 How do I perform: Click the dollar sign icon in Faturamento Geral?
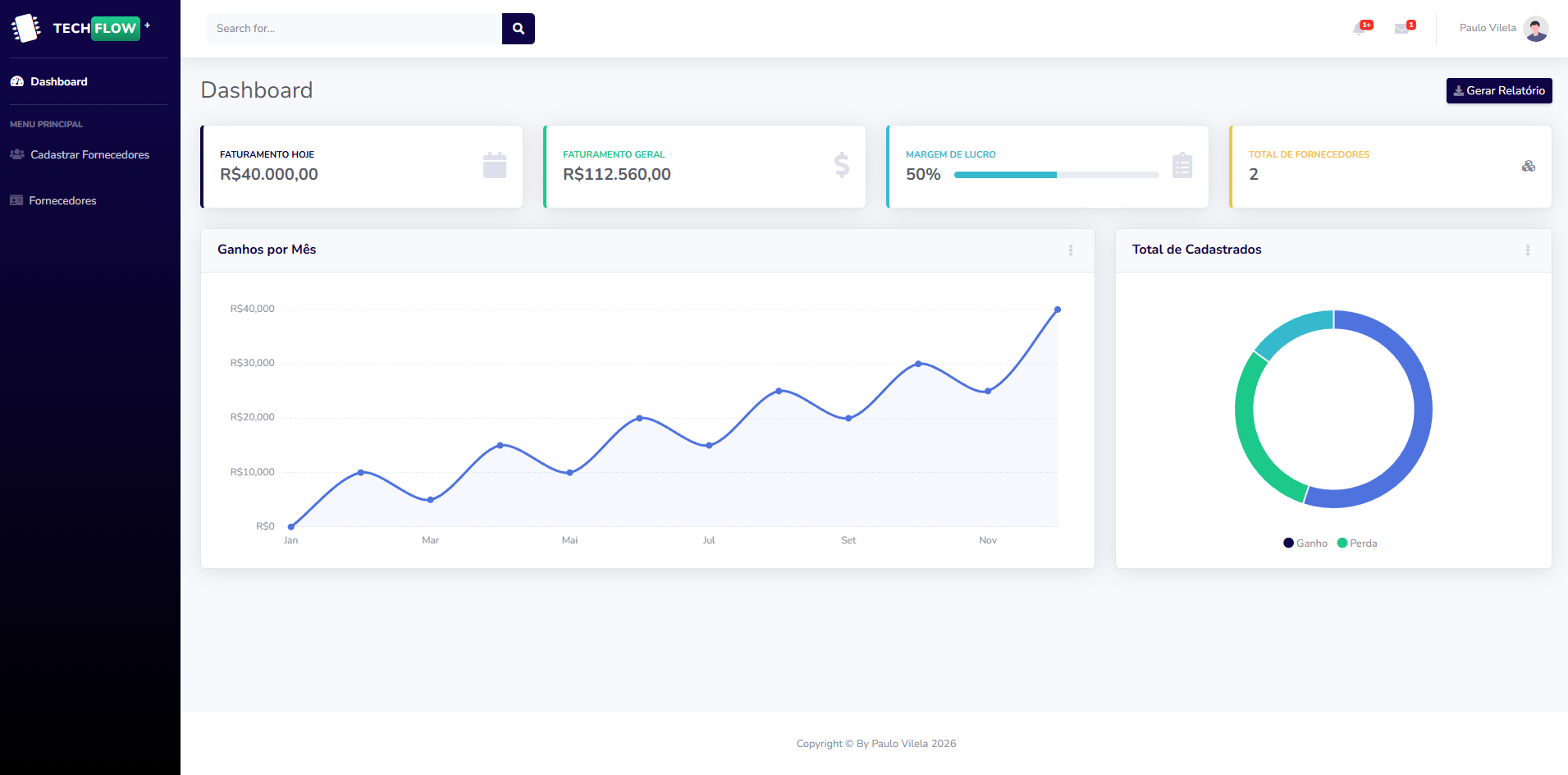842,166
